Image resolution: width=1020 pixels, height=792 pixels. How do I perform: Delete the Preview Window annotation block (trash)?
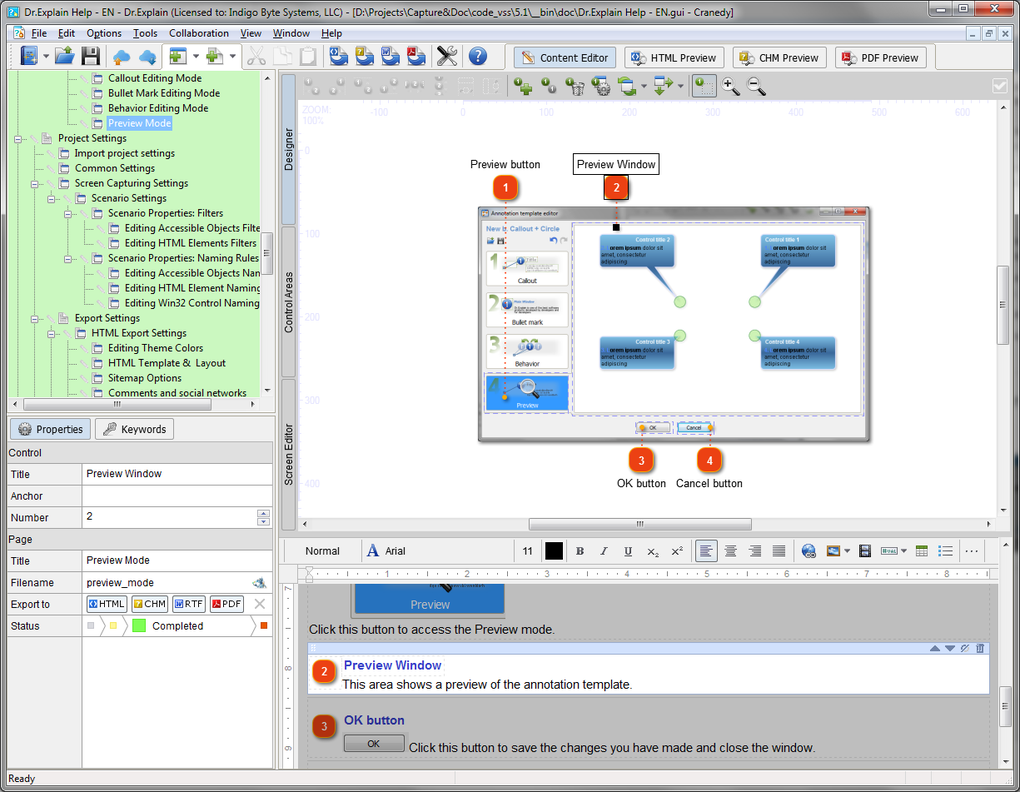point(980,648)
